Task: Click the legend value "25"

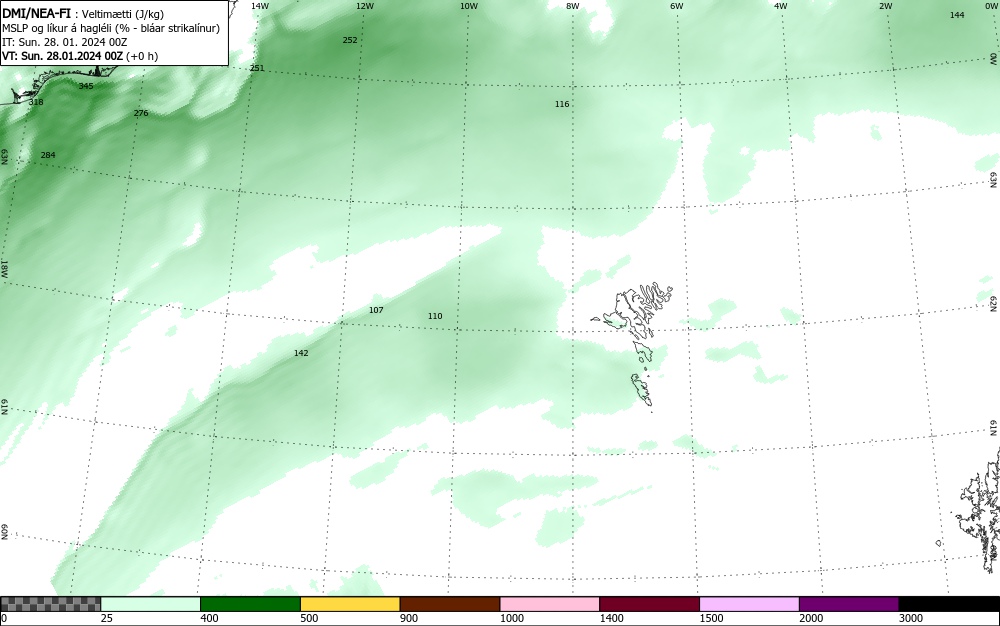Action: [x=107, y=618]
